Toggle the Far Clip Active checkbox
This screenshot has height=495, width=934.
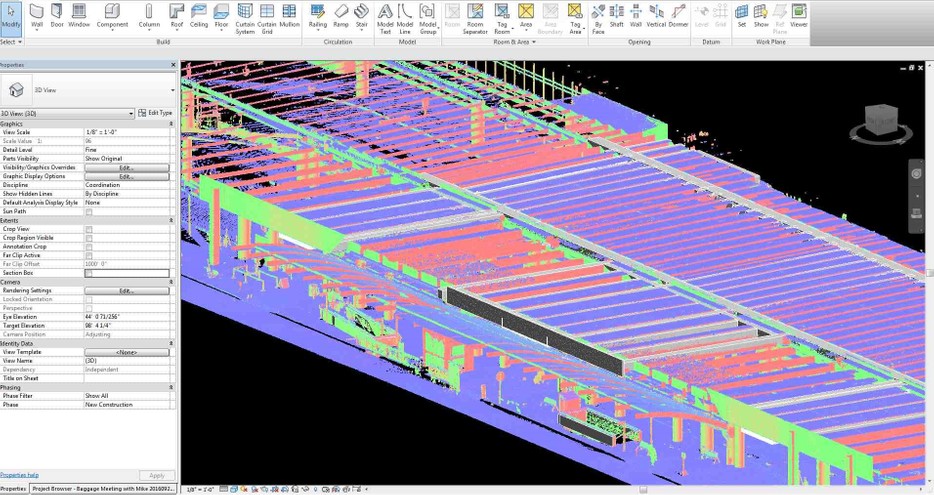pos(89,256)
